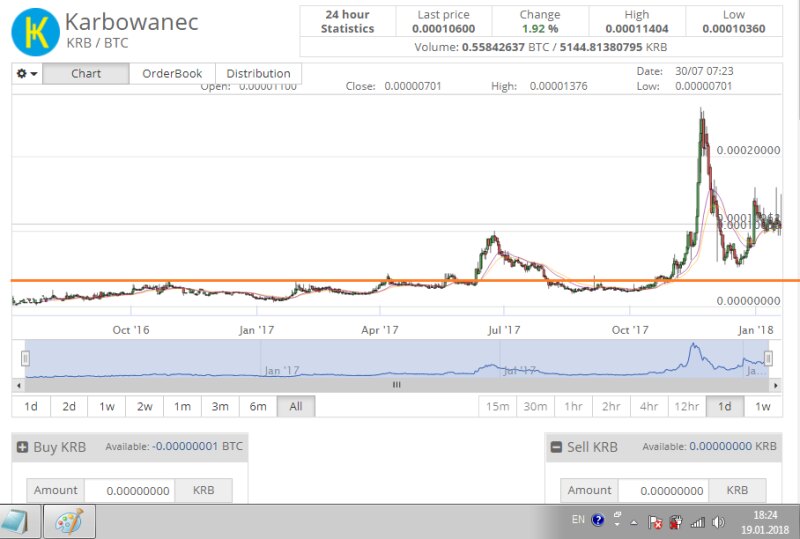Open the Distribution tab
Screen dimensions: 800x539
[x=258, y=74]
